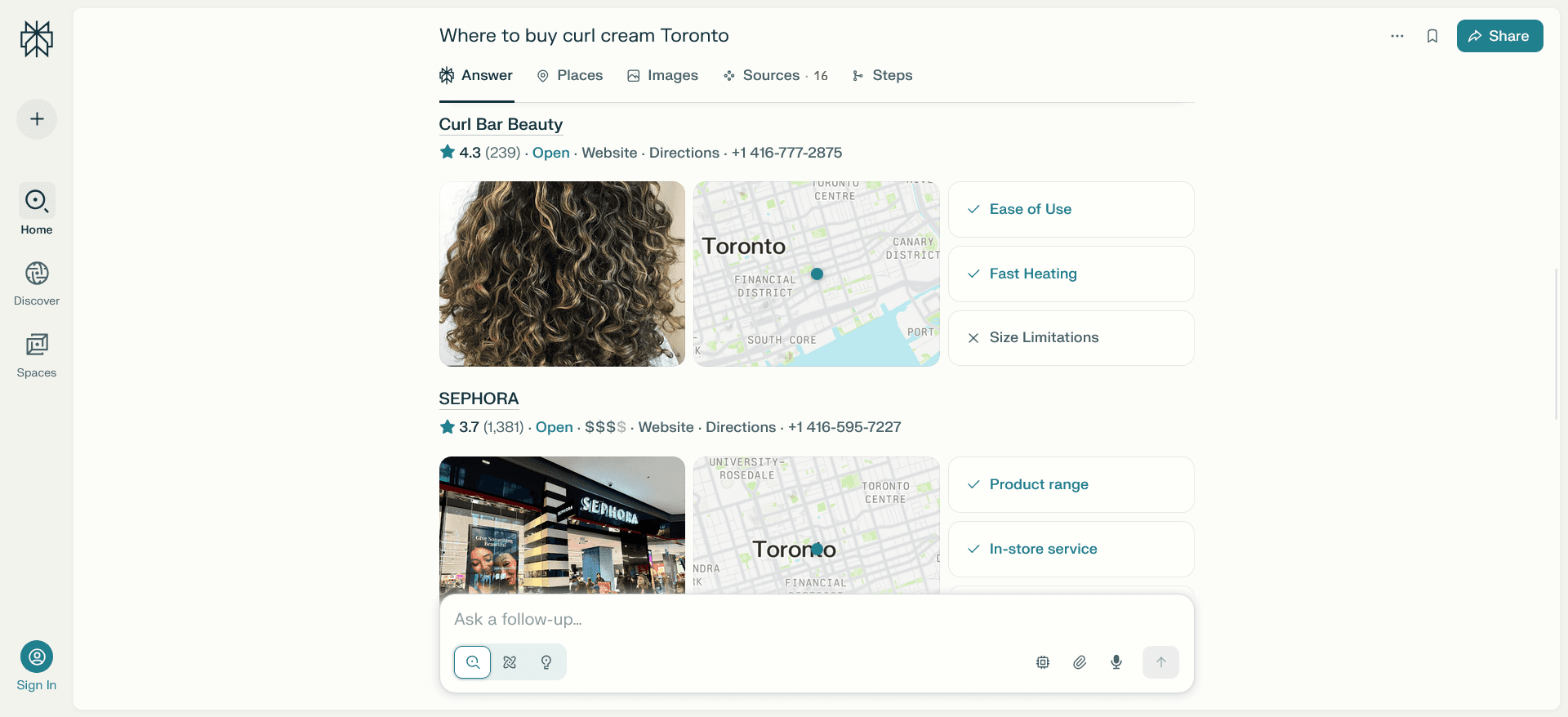The height and width of the screenshot is (717, 1568).
Task: Get Directions to SEPHORA
Action: tap(741, 427)
